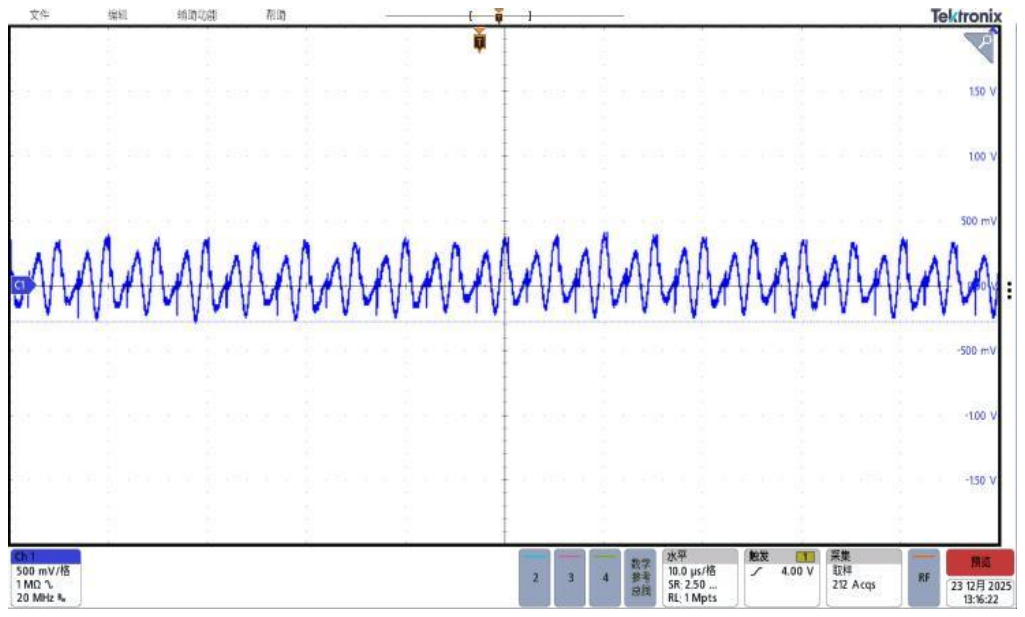Click the date and time display

(981, 592)
